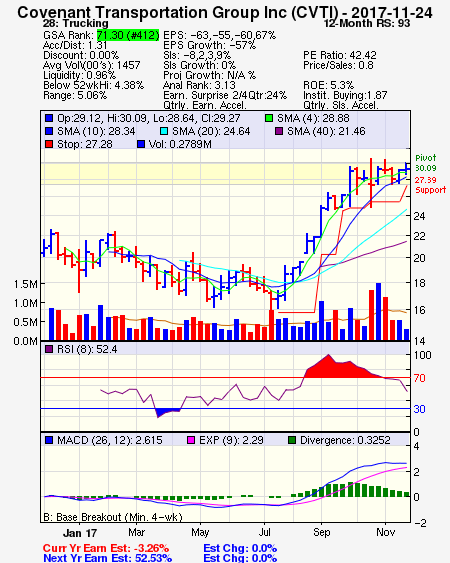The image size is (450, 563).
Task: Click the blue SMA (10) legend swatch
Action: pos(49,131)
